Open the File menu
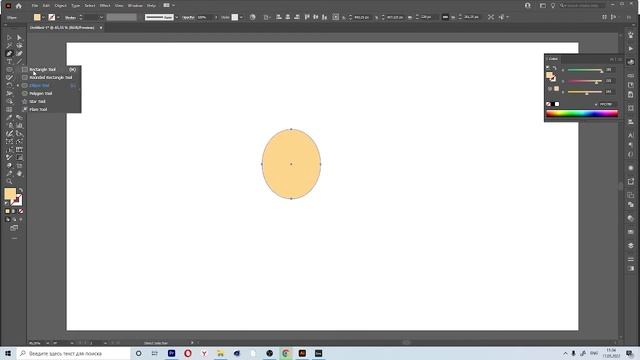 [x=35, y=6]
